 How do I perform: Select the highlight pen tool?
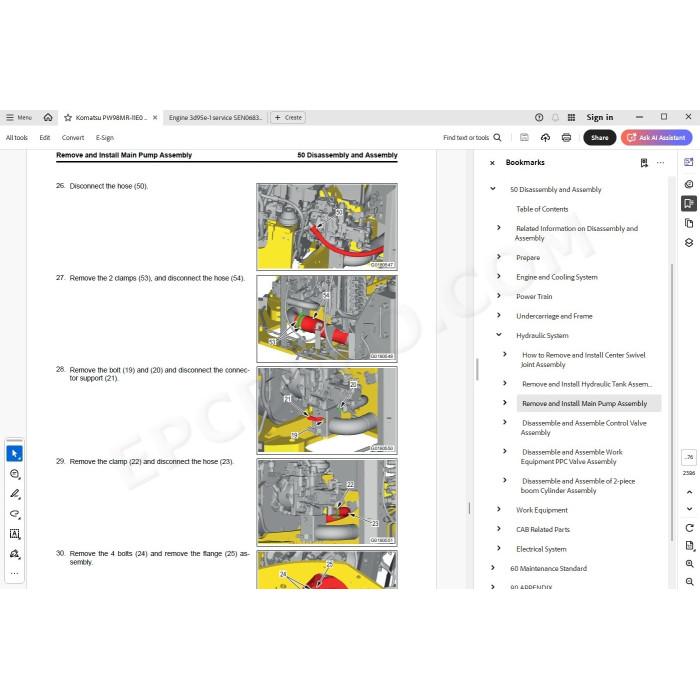(15, 494)
